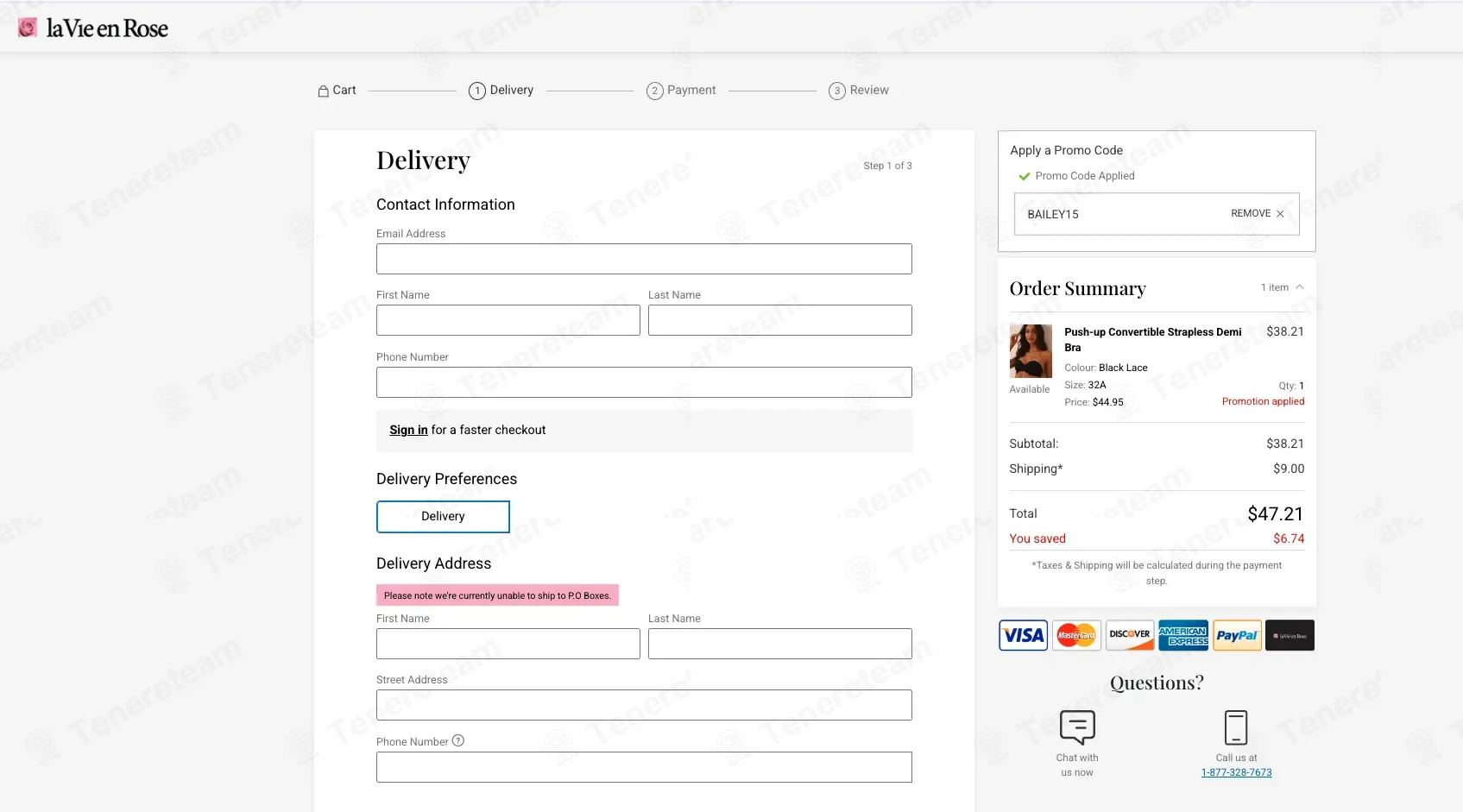Click the phone number help question-mark icon
This screenshot has width=1463, height=812.
pyautogui.click(x=458, y=740)
